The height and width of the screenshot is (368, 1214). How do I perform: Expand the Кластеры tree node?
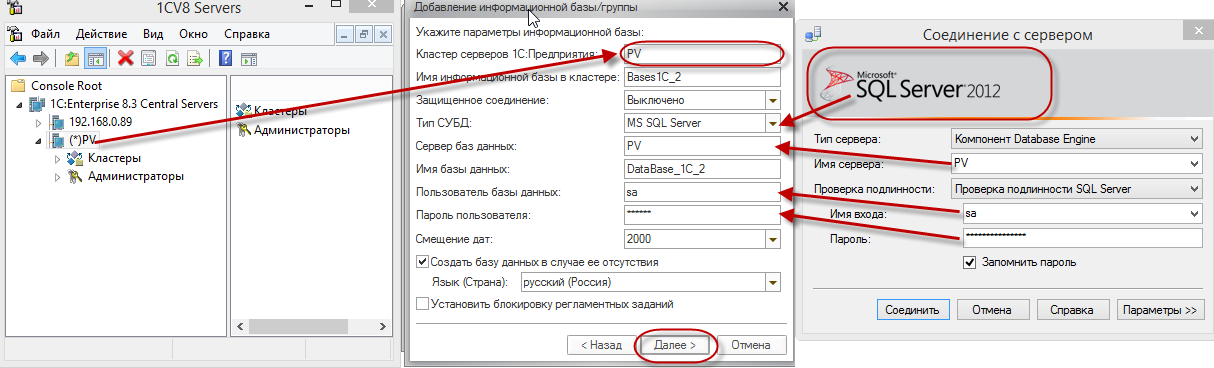click(58, 158)
